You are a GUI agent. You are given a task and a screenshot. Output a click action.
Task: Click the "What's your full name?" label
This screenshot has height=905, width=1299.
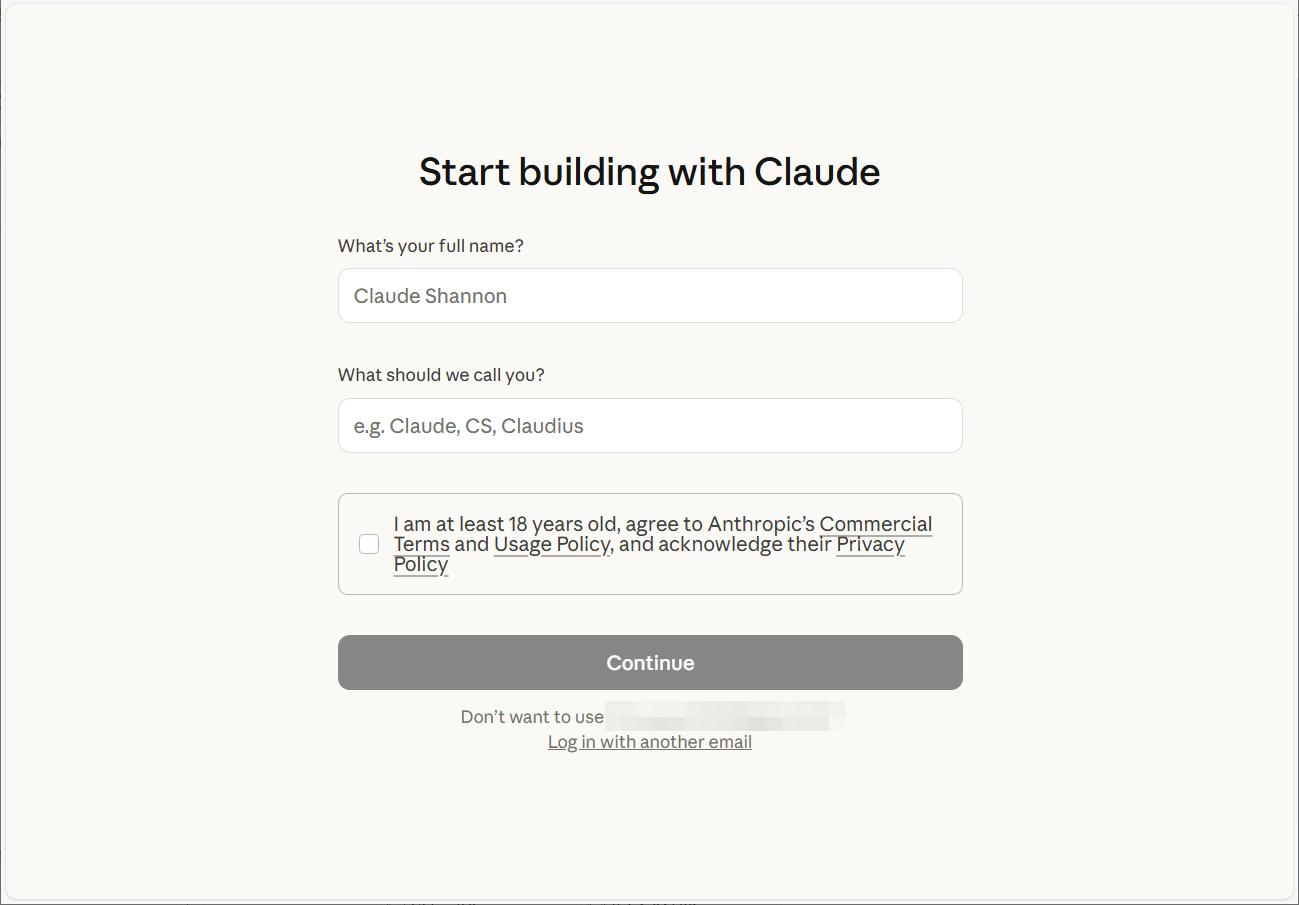pyautogui.click(x=431, y=246)
